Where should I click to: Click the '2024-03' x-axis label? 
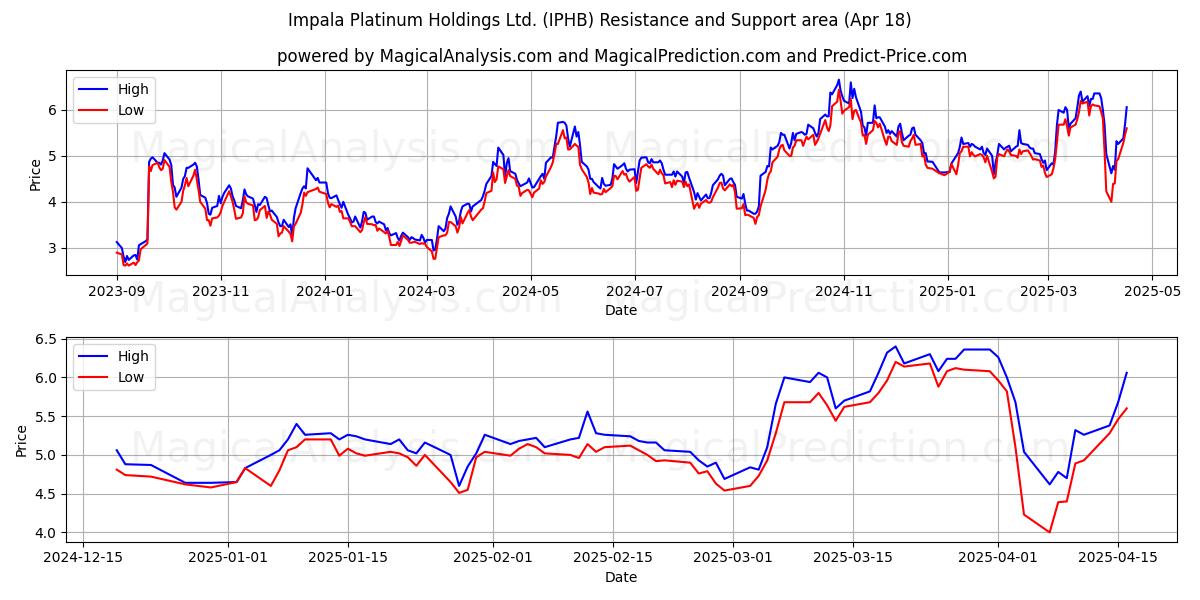coord(427,292)
